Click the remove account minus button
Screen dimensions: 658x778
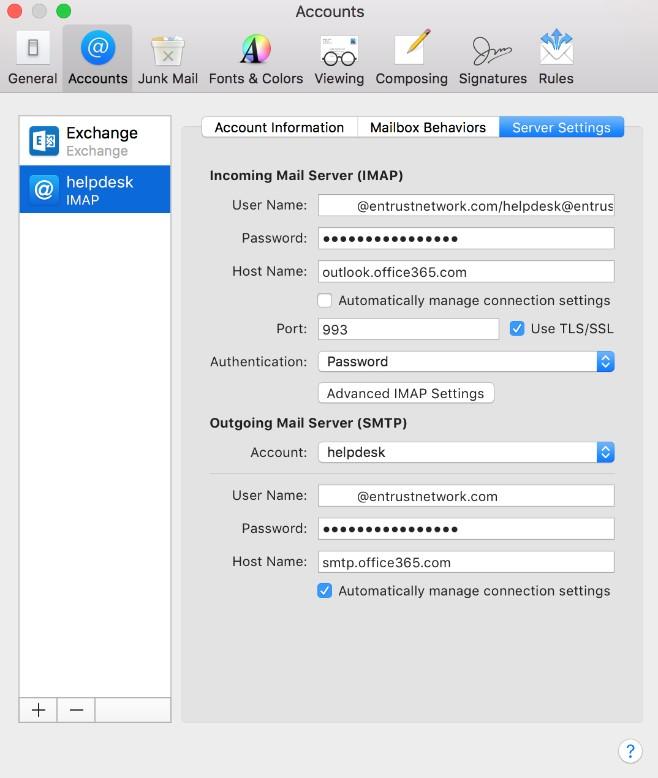pos(76,710)
